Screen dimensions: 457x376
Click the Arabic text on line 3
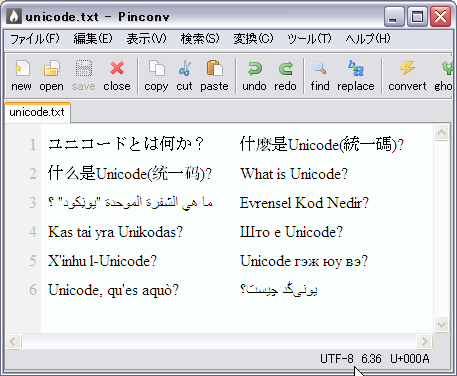point(130,203)
